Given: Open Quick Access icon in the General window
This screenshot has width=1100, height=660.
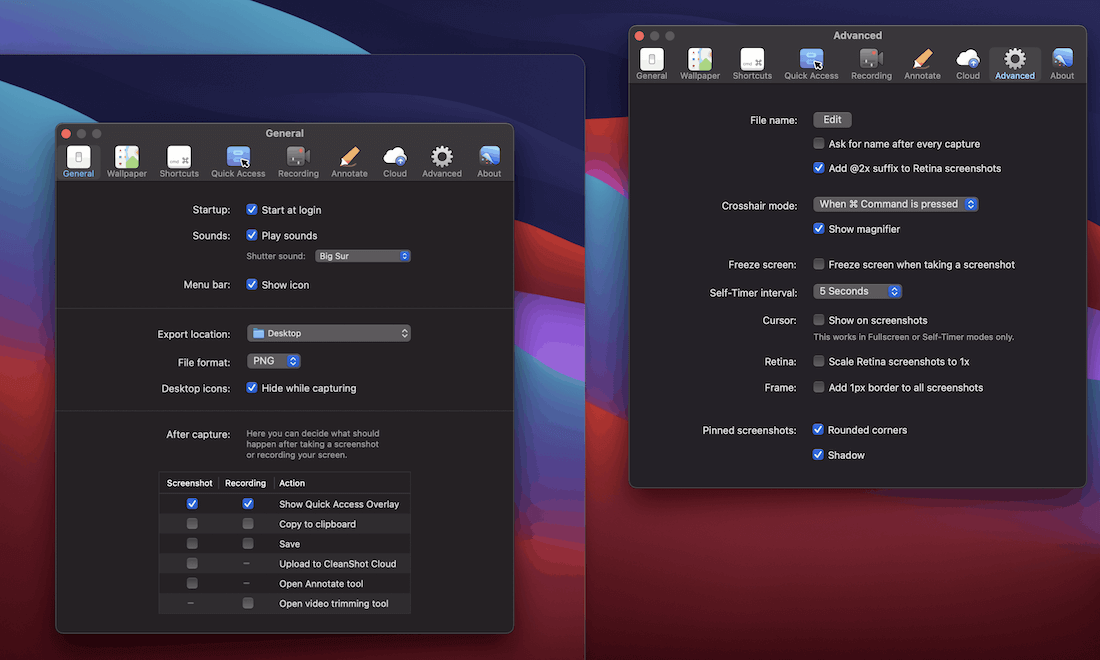Looking at the screenshot, I should click(x=238, y=158).
